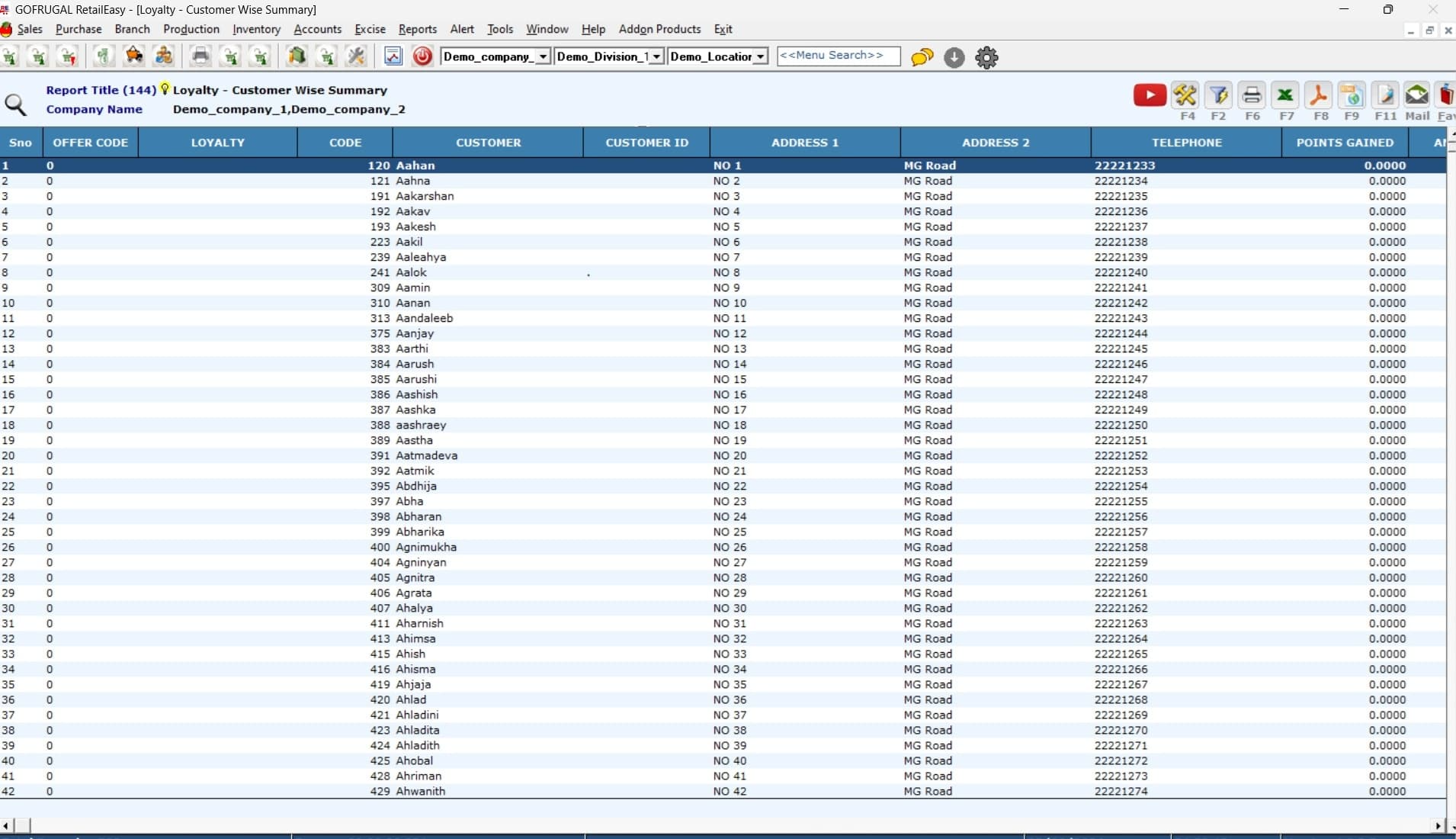Viewport: 1456px width, 839px height.
Task: Open the Tools menu
Action: 500,29
